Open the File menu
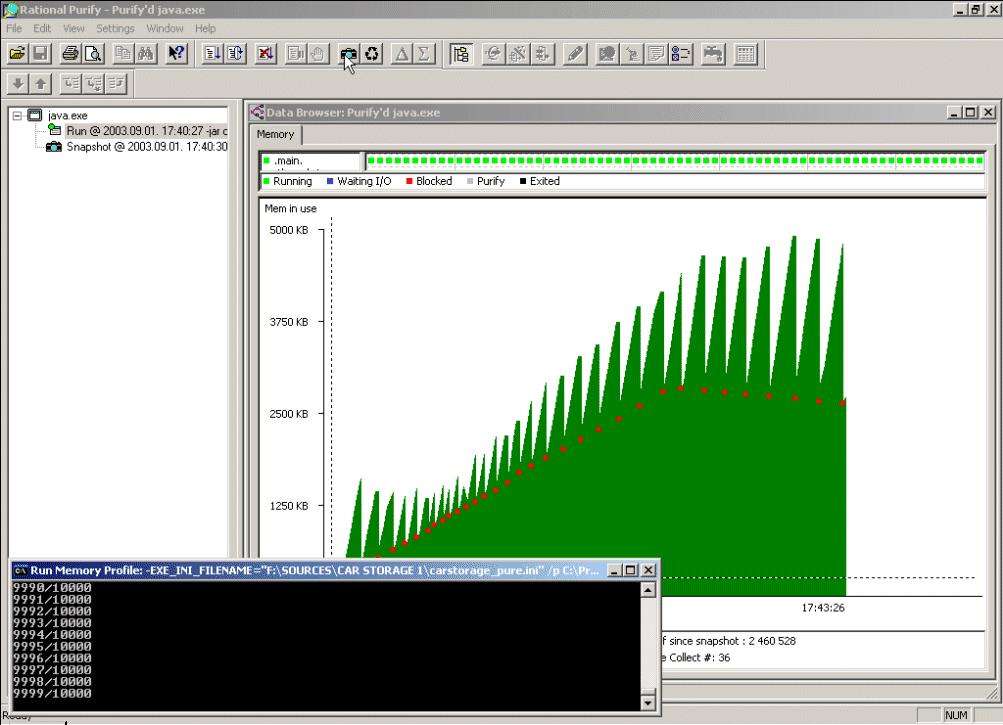This screenshot has width=1003, height=725. tap(14, 28)
